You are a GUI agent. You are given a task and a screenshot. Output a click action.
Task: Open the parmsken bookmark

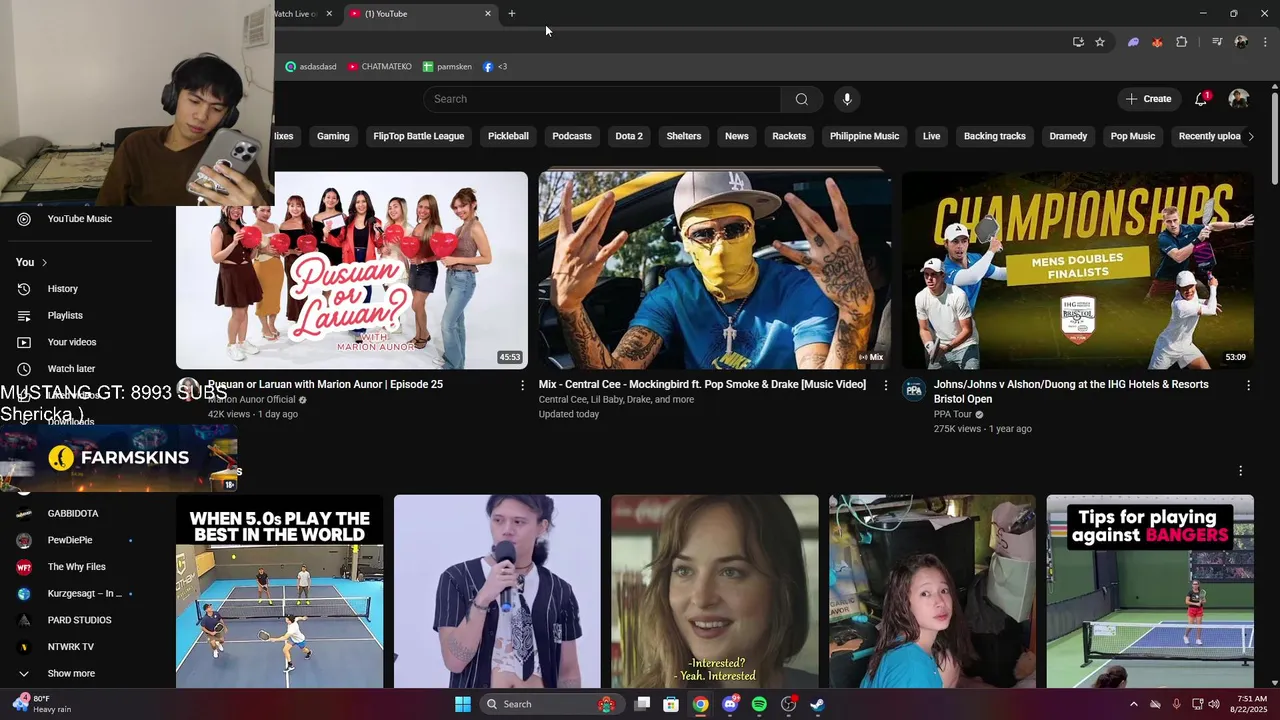447,67
